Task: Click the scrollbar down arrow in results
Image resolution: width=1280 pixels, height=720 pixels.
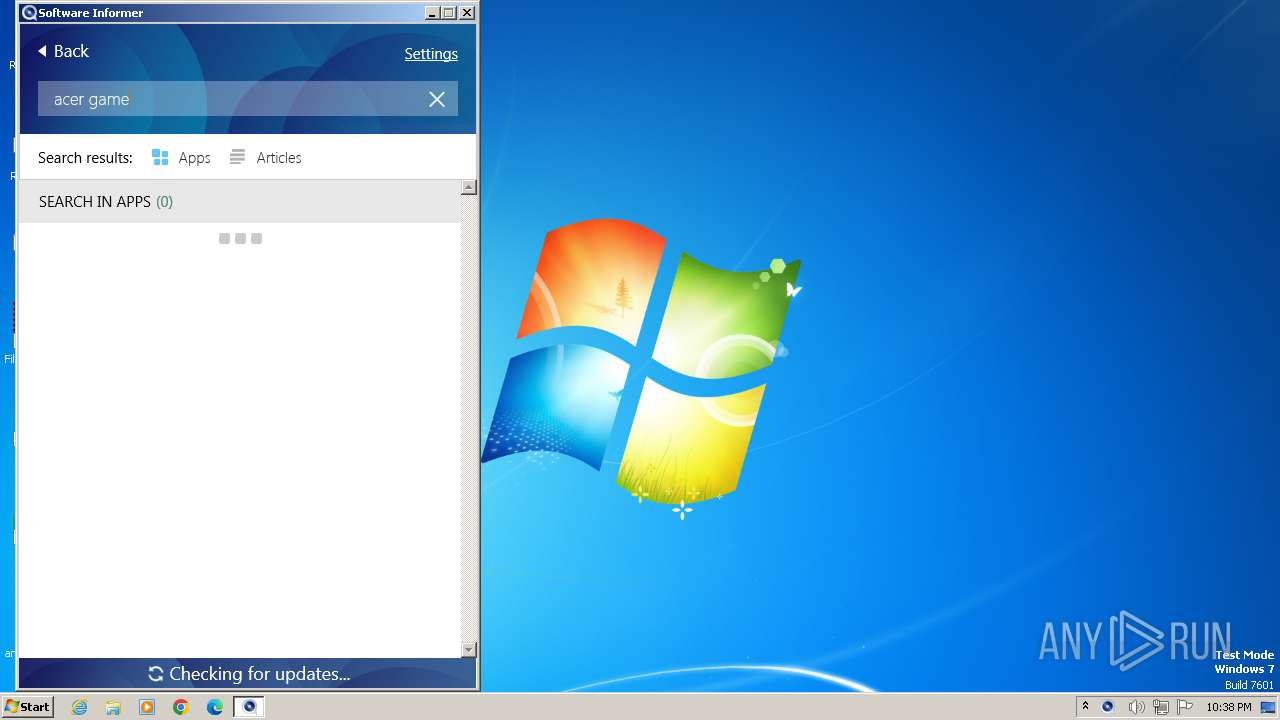Action: tap(469, 650)
